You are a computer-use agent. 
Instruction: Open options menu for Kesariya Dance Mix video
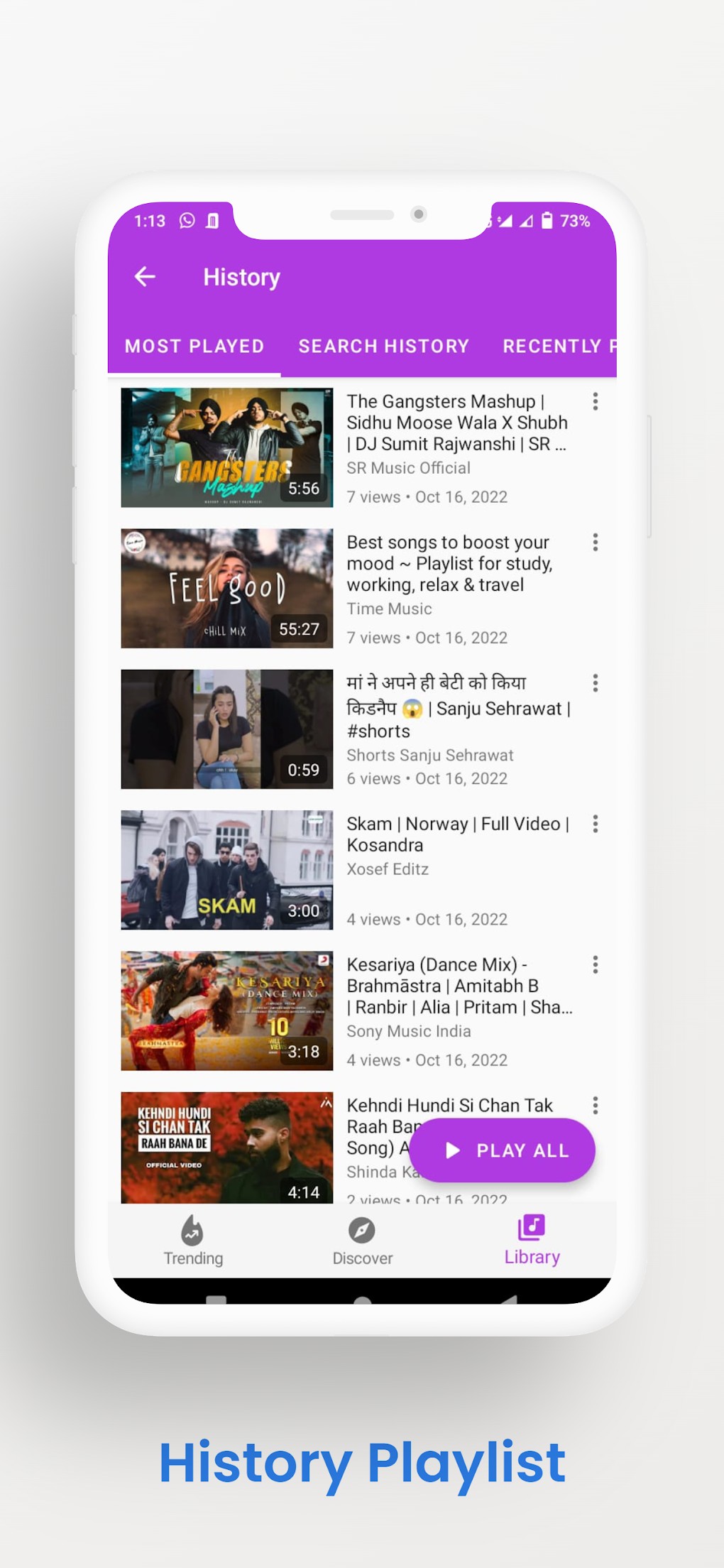[x=596, y=964]
